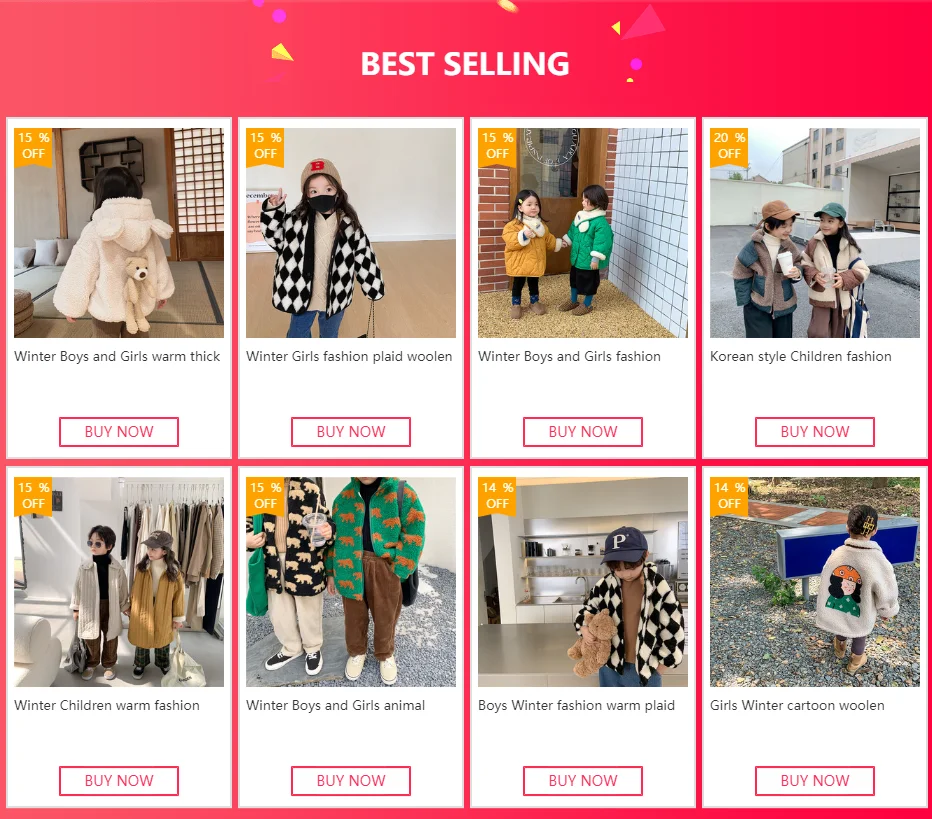Image resolution: width=932 pixels, height=819 pixels.
Task: Click BUY NOW under Winter Children warm fashion
Action: coord(119,780)
